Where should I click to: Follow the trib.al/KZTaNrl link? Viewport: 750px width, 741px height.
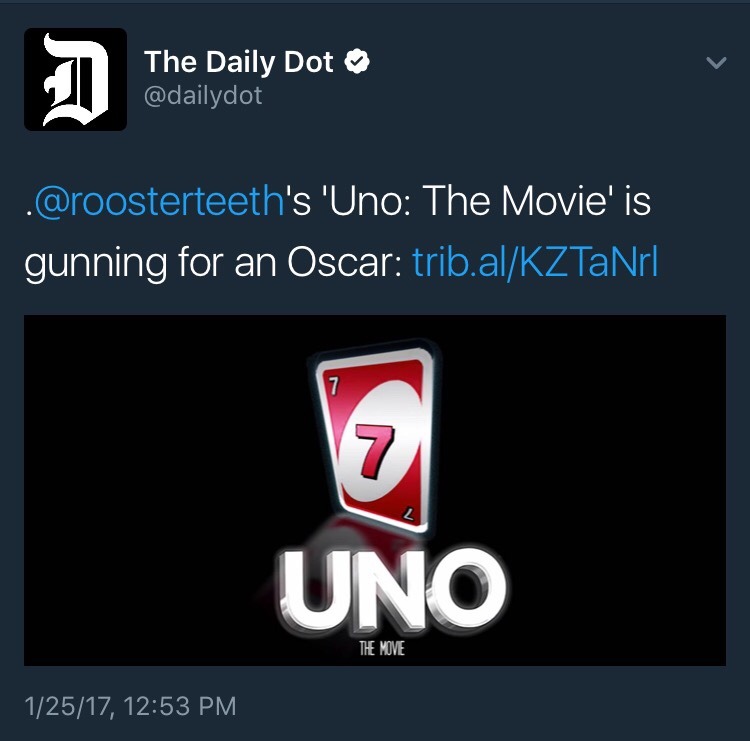[x=535, y=261]
